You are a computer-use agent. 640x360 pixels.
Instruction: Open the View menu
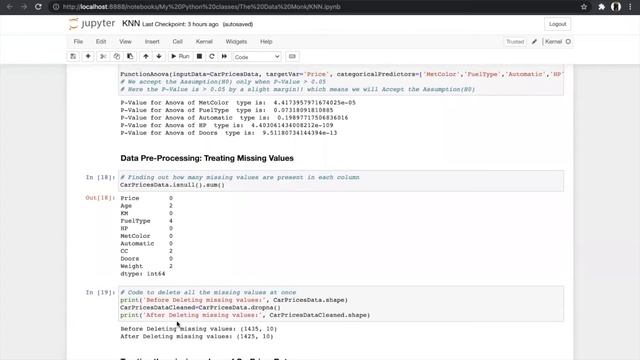click(125, 42)
